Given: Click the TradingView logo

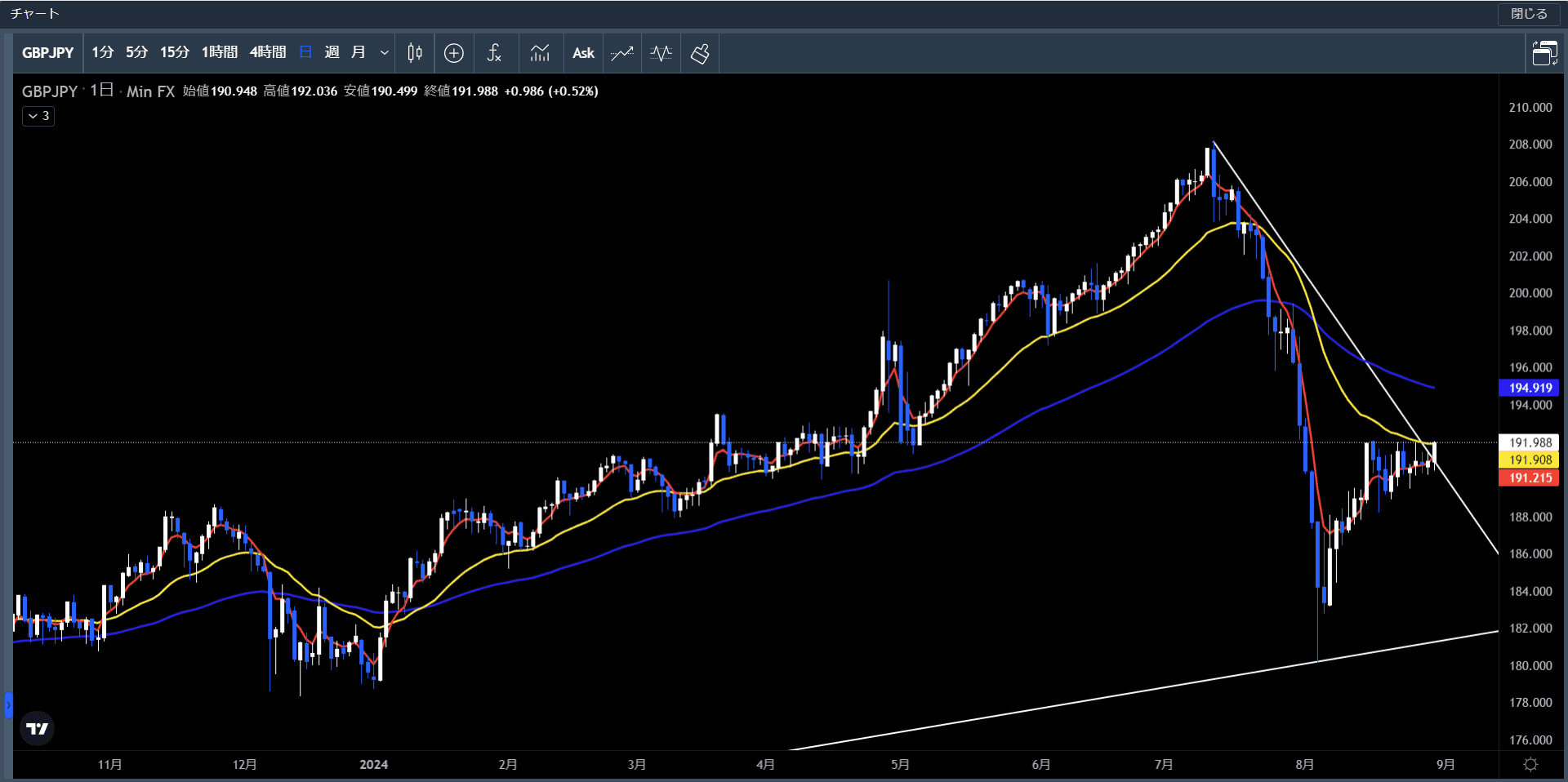Looking at the screenshot, I should (37, 728).
